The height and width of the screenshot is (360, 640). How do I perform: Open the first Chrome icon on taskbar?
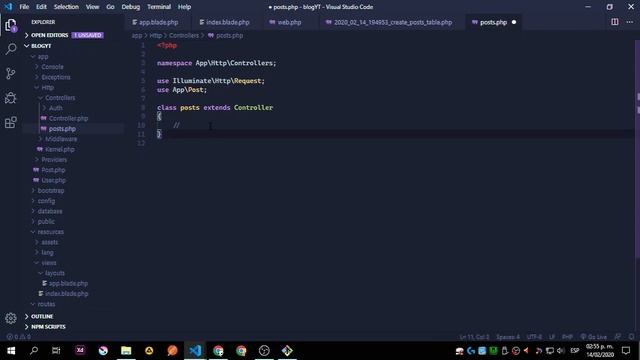[218, 351]
